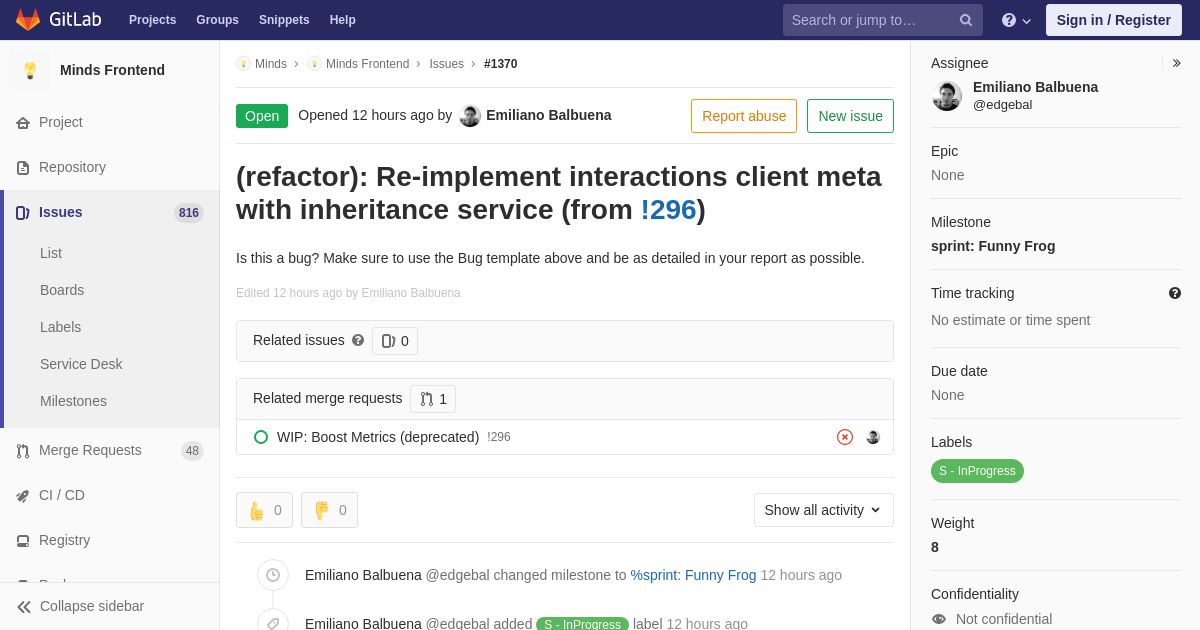The width and height of the screenshot is (1200, 630).
Task: Click the thumbs down reaction
Action: tap(329, 510)
